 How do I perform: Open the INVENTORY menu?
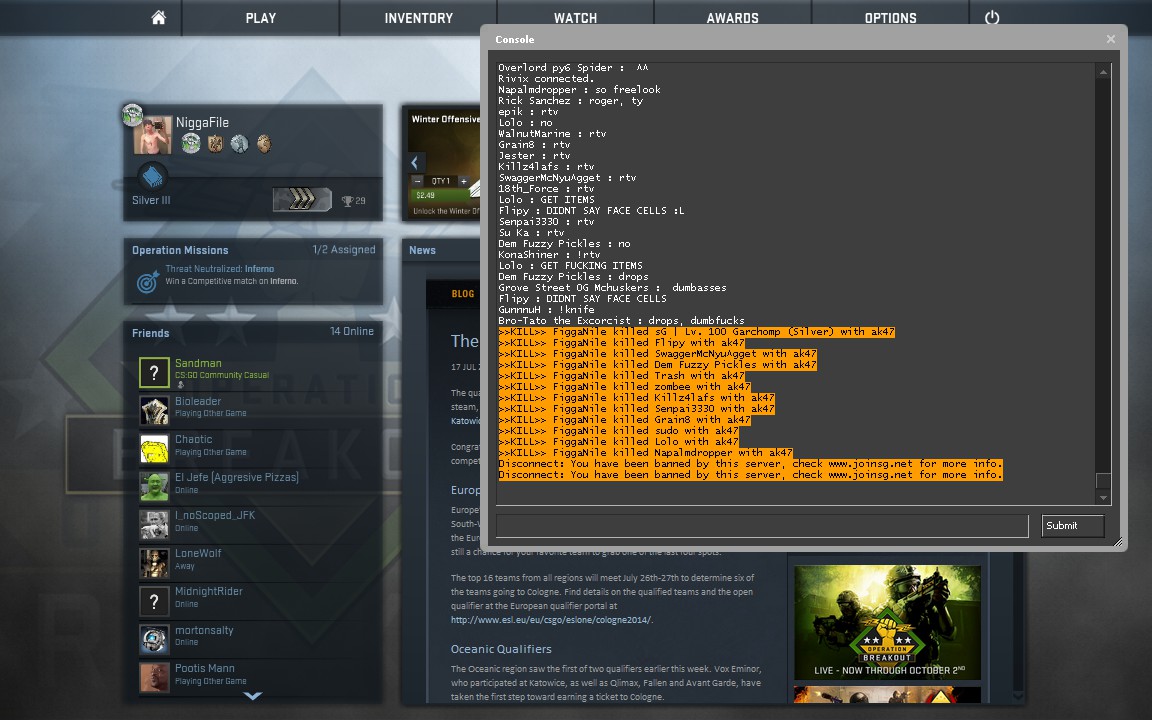[418, 18]
